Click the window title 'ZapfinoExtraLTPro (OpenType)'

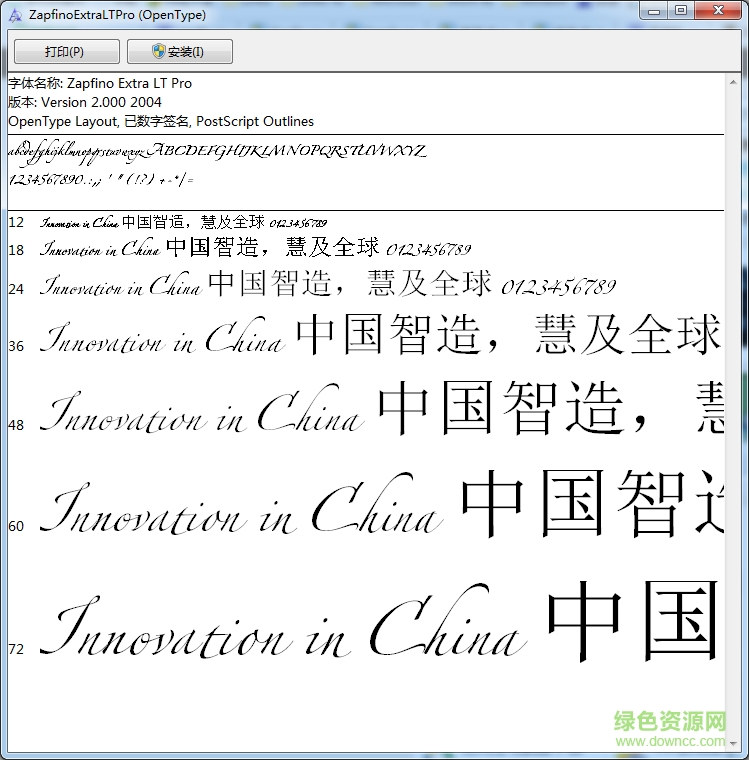[117, 15]
